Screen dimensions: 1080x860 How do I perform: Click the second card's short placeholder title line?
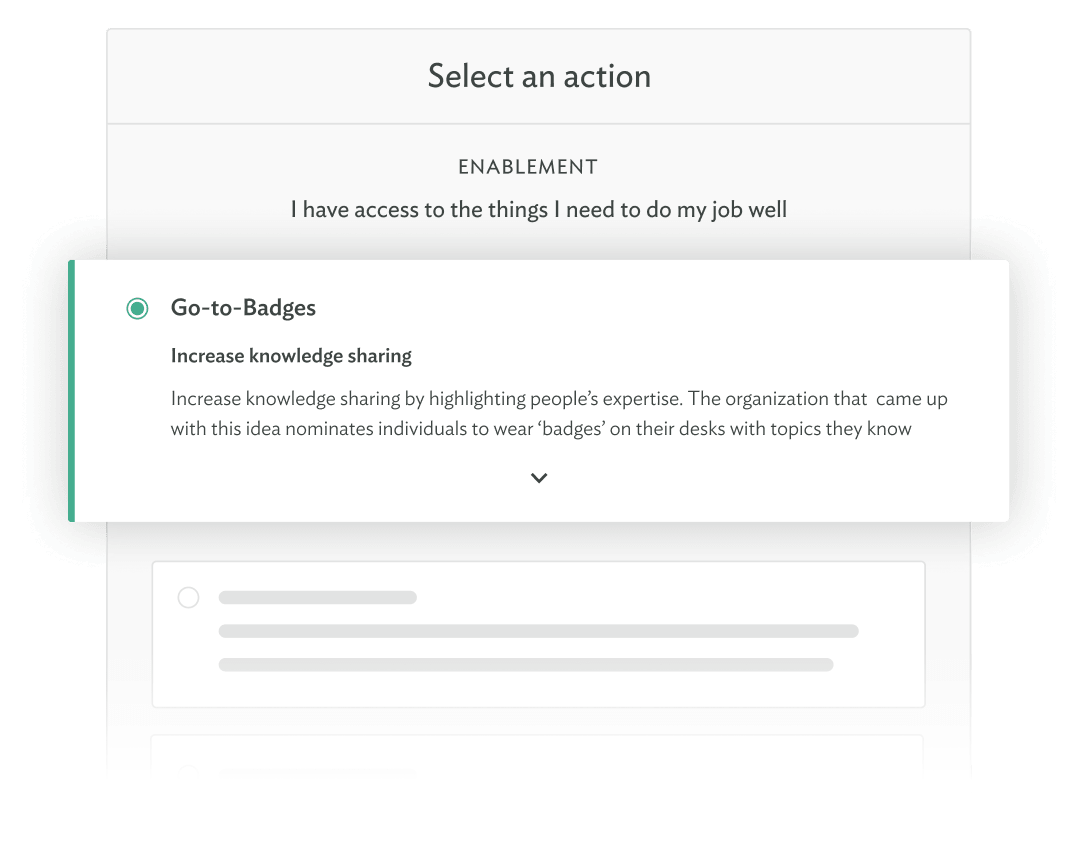pyautogui.click(x=317, y=598)
